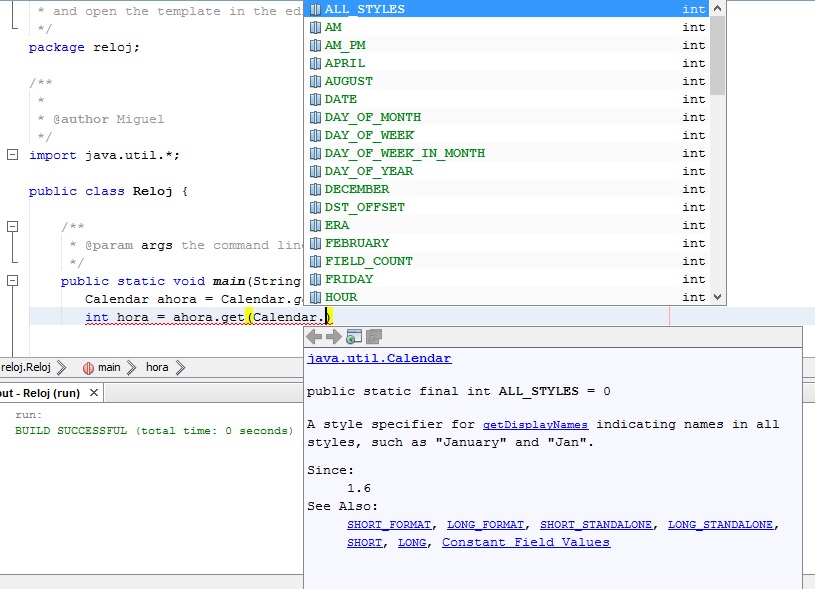Pick AM_PM from the code completion list
Viewport: 815px width, 589px height.
click(345, 45)
